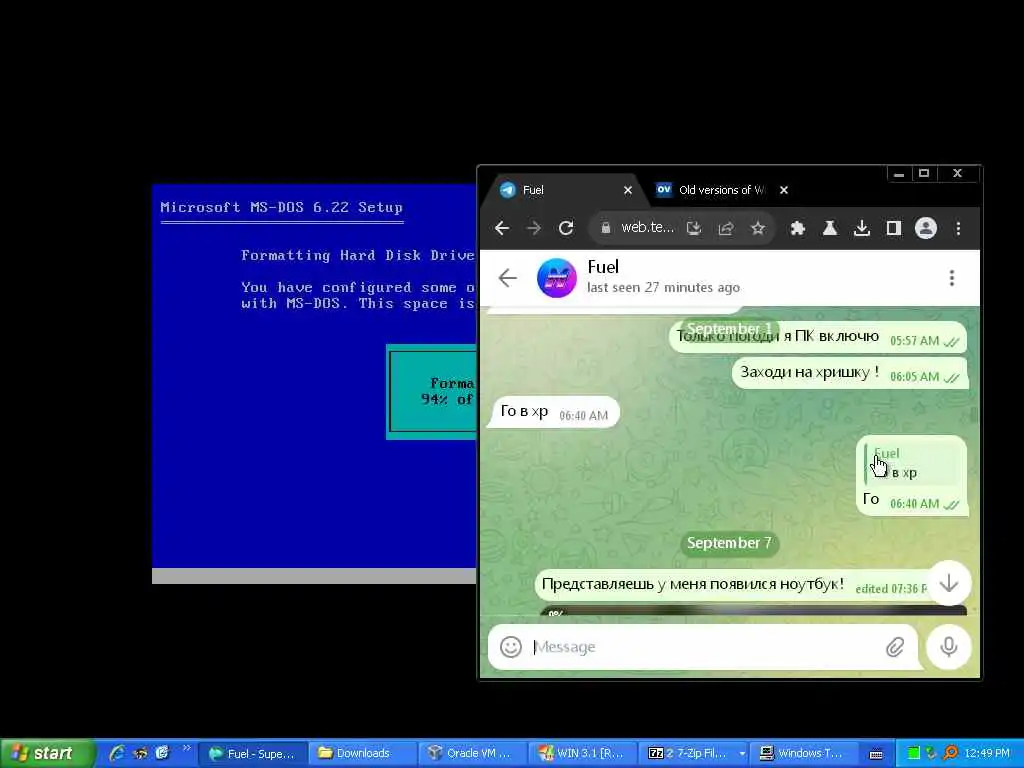The image size is (1024, 768).
Task: Click the lock icon in address bar
Action: [605, 227]
